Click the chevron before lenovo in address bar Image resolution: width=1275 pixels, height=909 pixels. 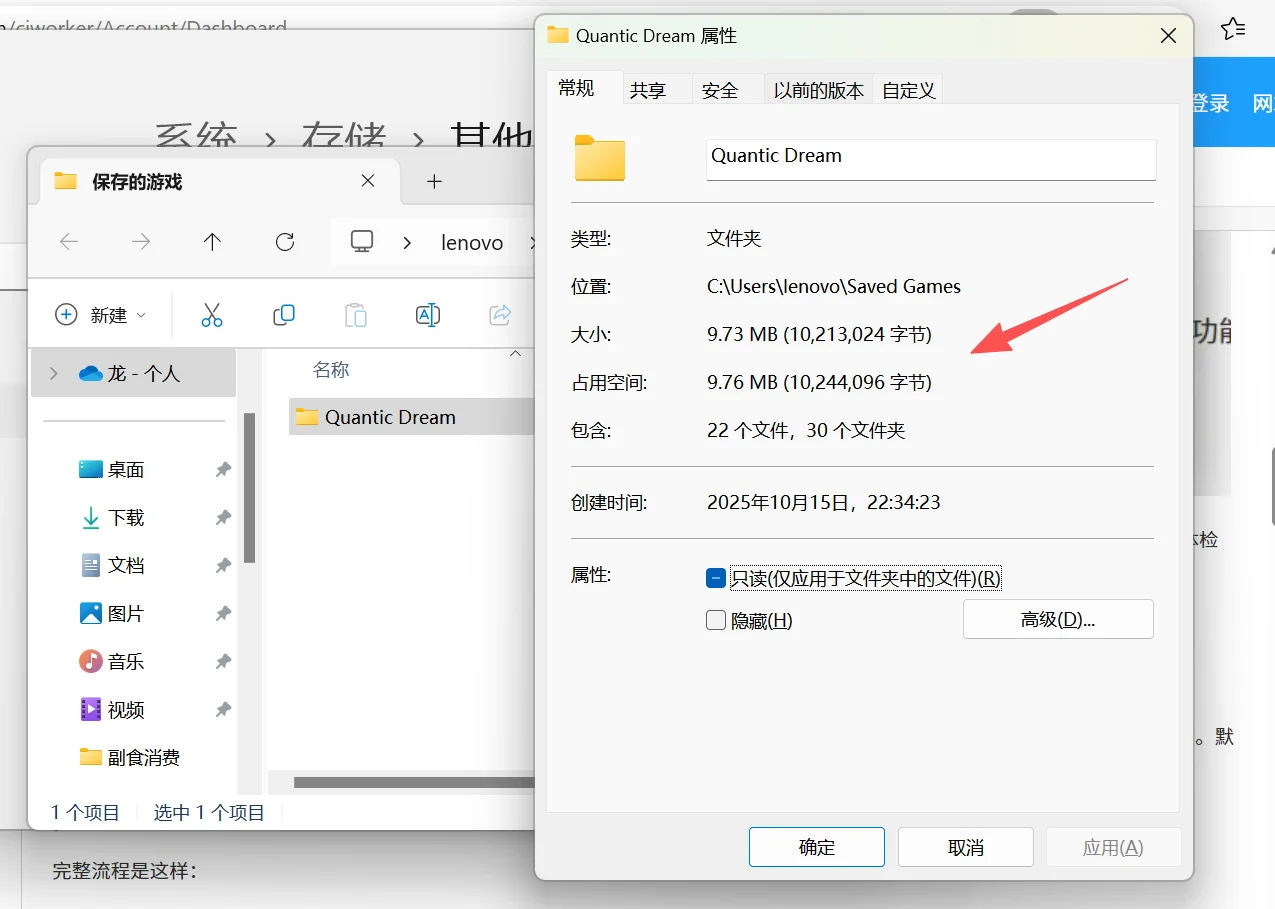[407, 242]
